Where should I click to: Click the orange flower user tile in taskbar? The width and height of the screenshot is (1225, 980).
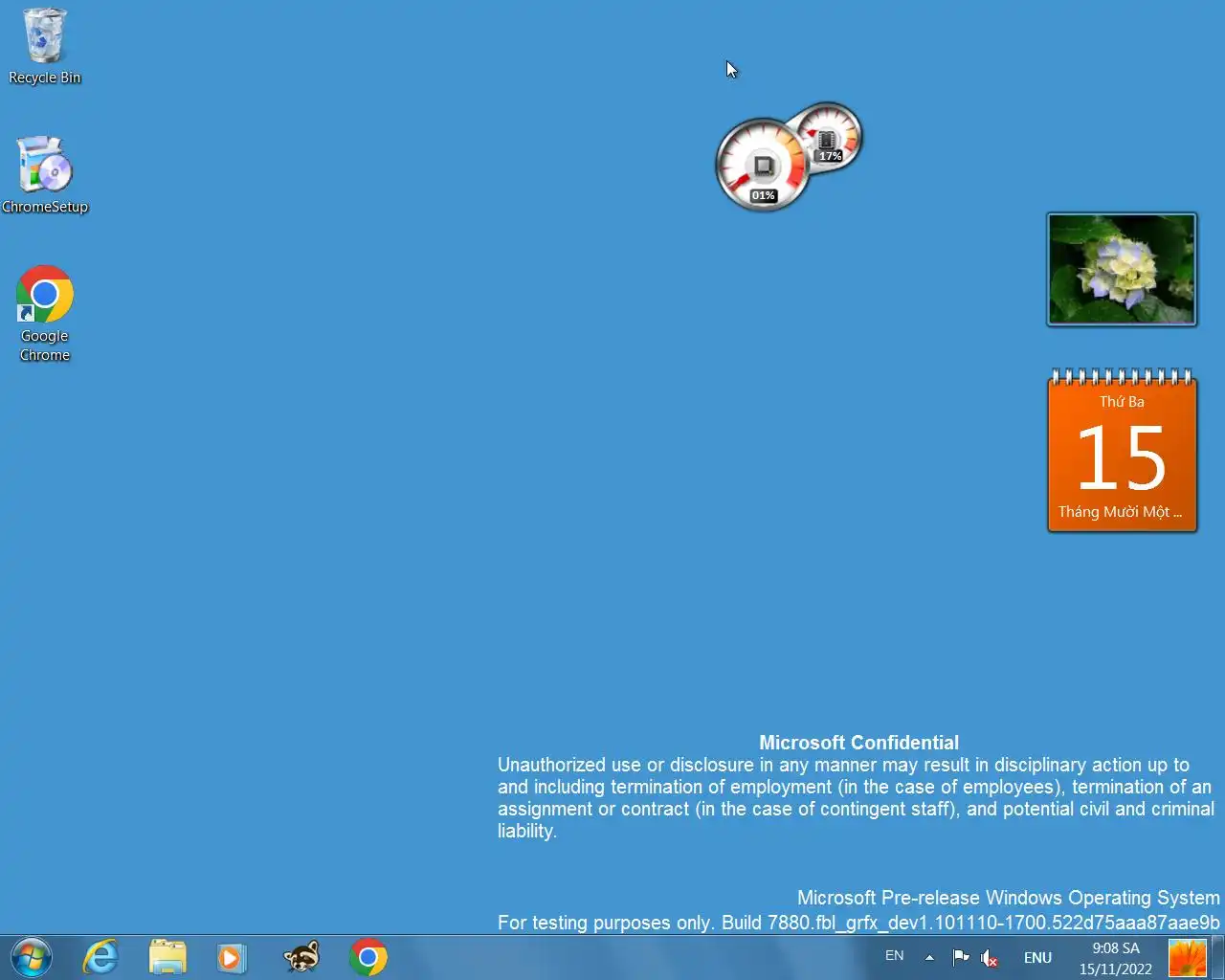pyautogui.click(x=1188, y=958)
